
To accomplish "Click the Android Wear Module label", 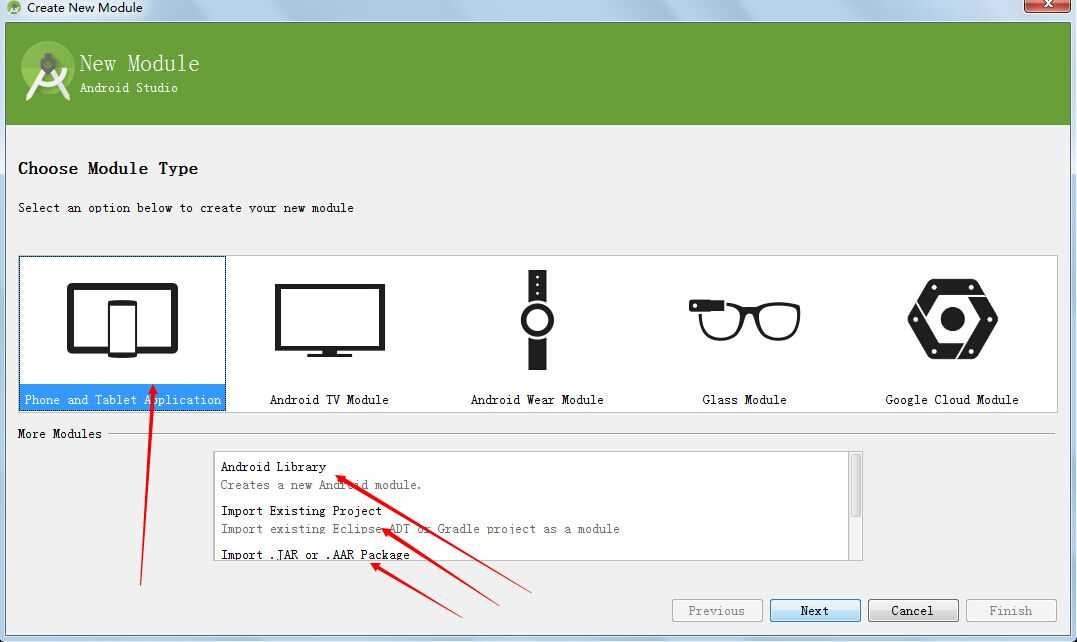I will tap(537, 400).
